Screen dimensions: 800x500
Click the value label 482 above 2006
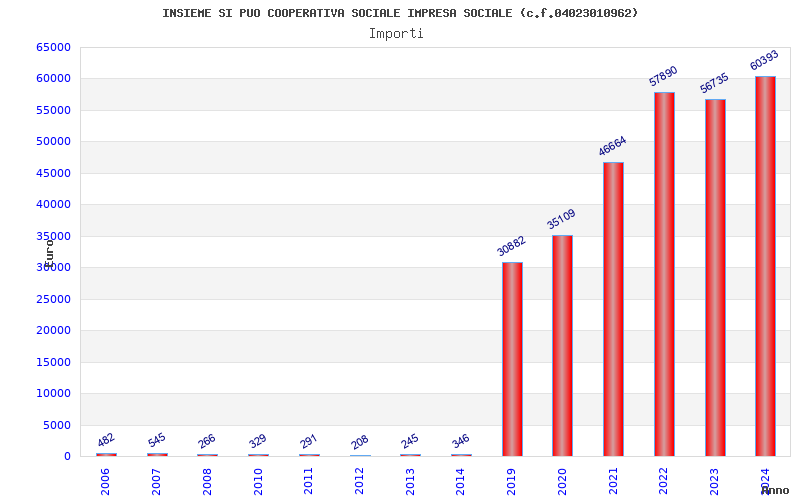106,440
